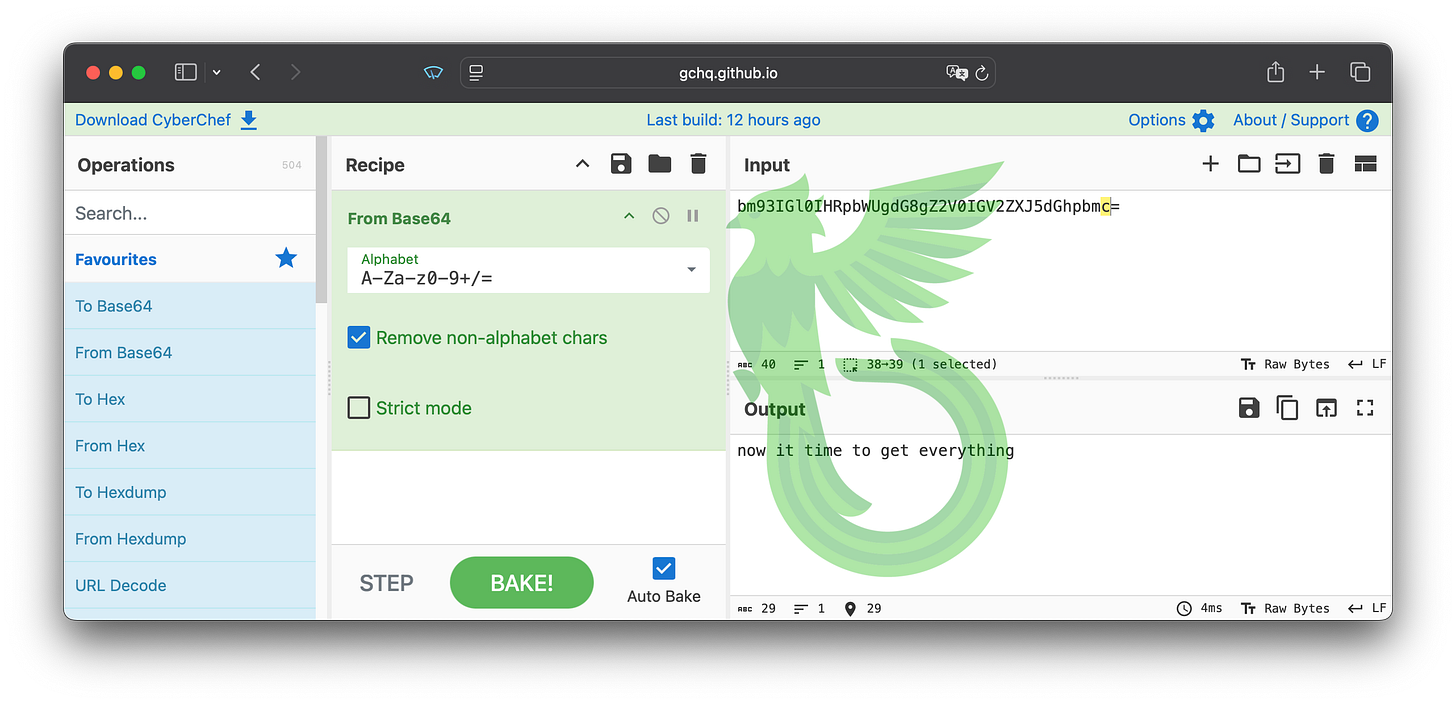The height and width of the screenshot is (704, 1456).
Task: Replace input with output icon
Action: pyautogui.click(x=1326, y=408)
